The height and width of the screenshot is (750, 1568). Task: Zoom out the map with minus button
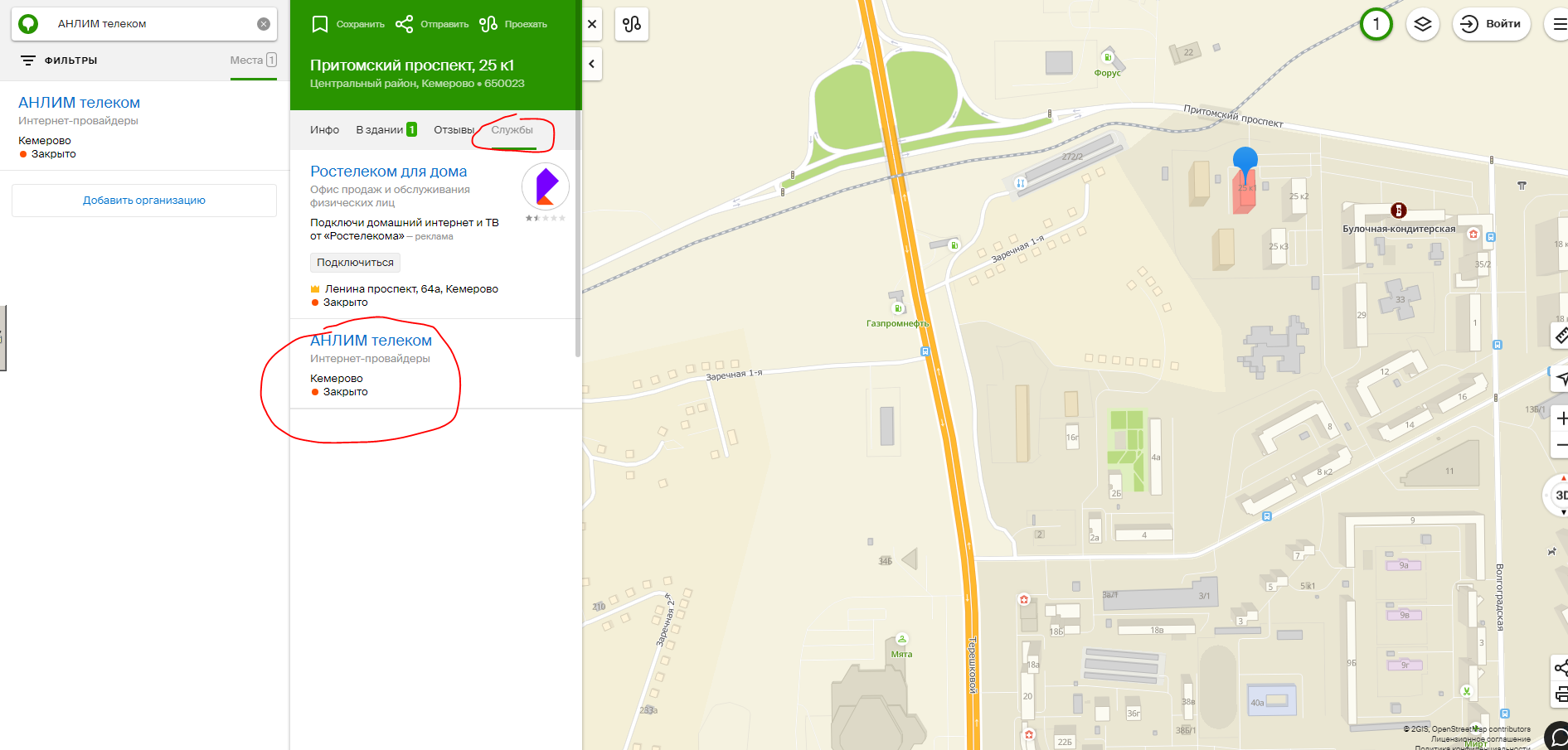pos(1561,446)
